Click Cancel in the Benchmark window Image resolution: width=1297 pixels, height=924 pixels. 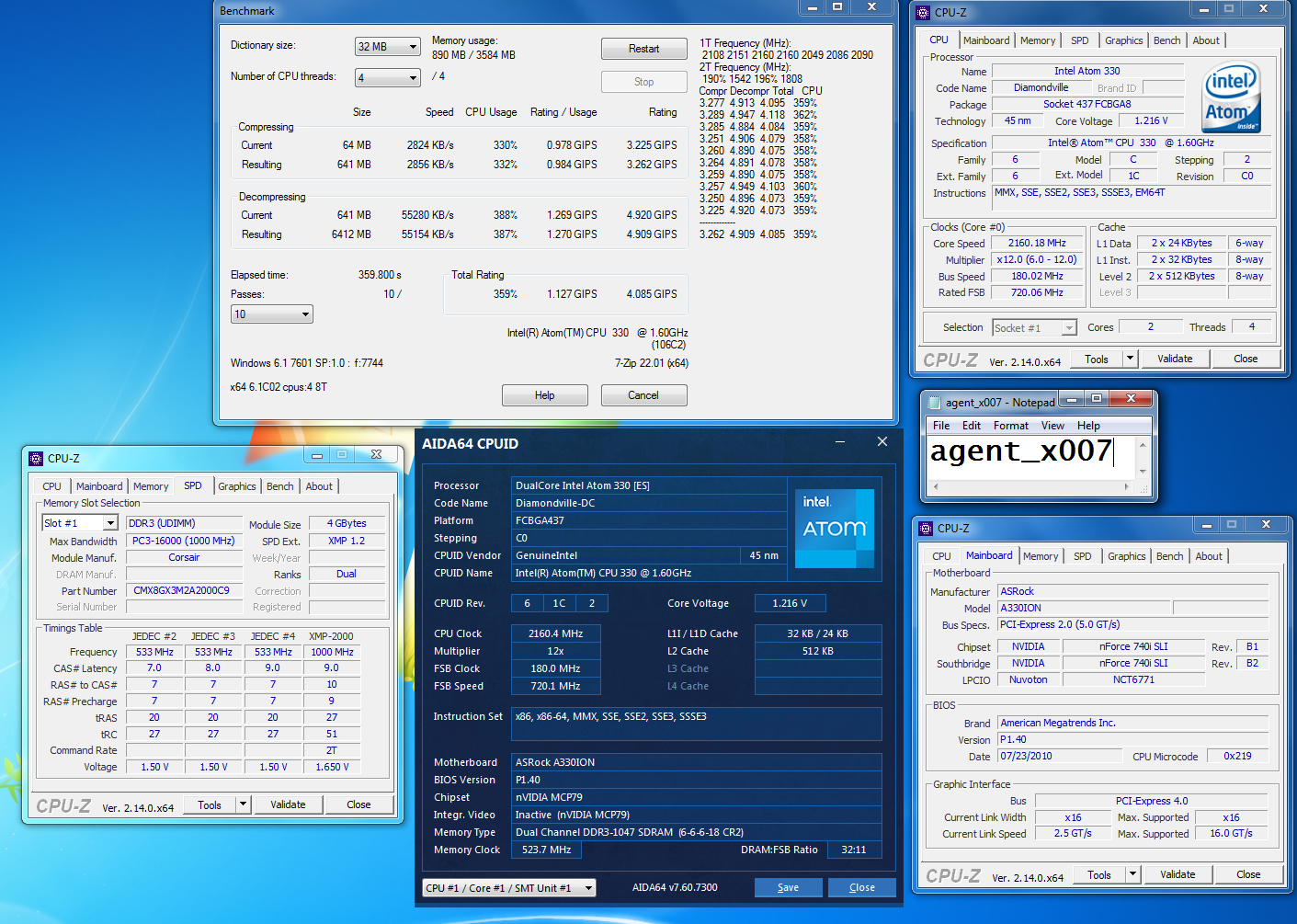(643, 395)
